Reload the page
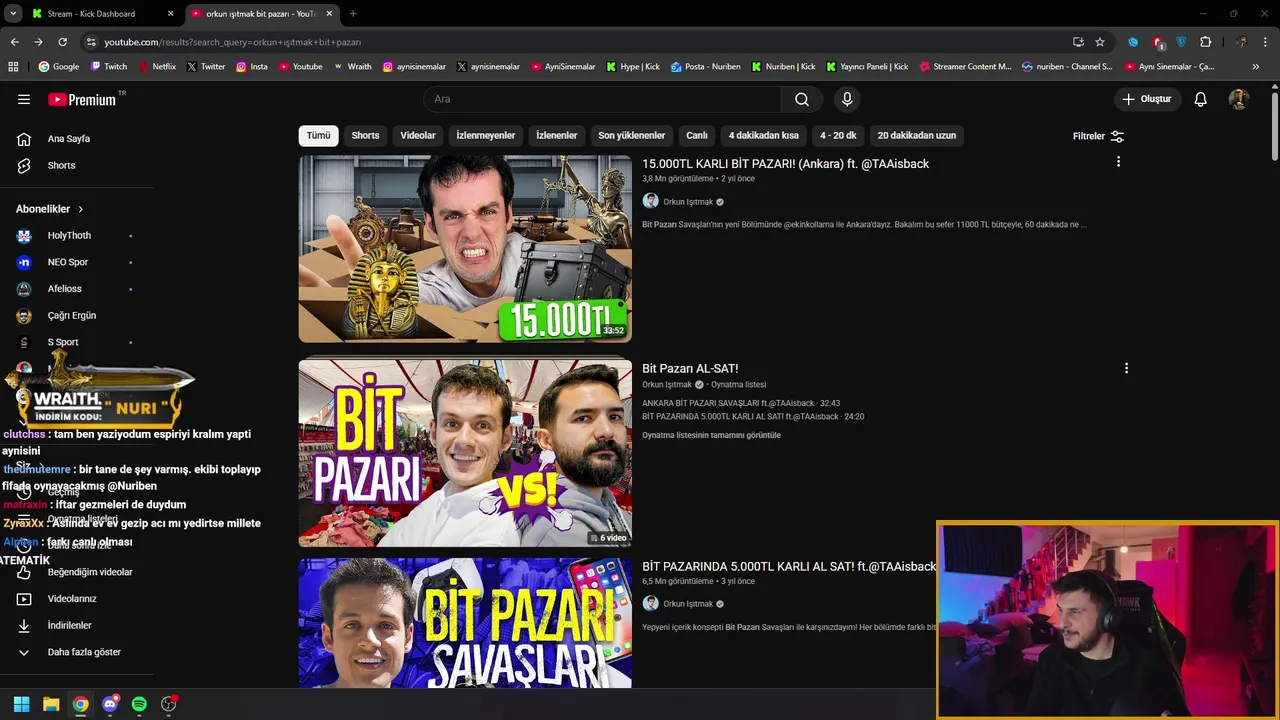This screenshot has width=1280, height=720. pyautogui.click(x=62, y=42)
